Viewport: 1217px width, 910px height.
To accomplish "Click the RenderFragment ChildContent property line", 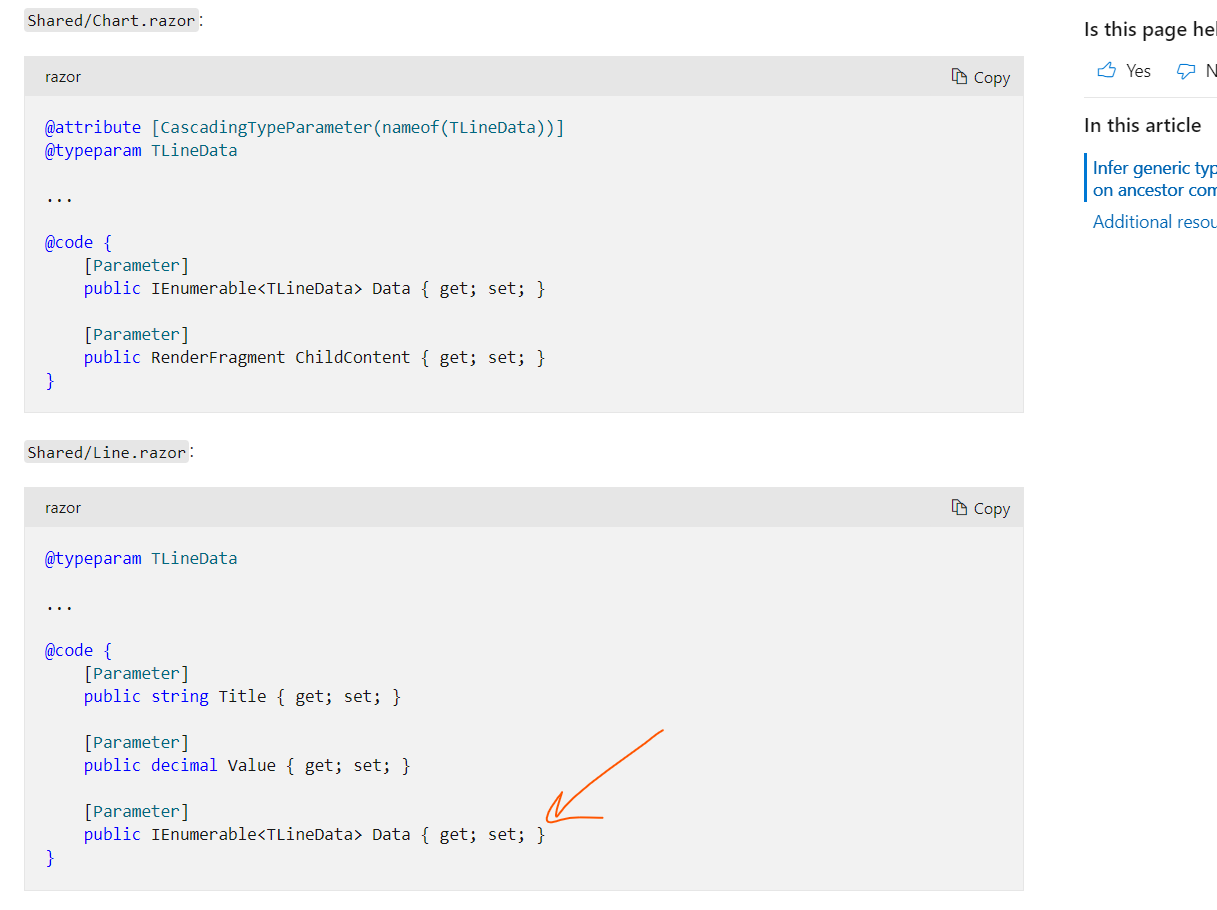I will point(315,357).
